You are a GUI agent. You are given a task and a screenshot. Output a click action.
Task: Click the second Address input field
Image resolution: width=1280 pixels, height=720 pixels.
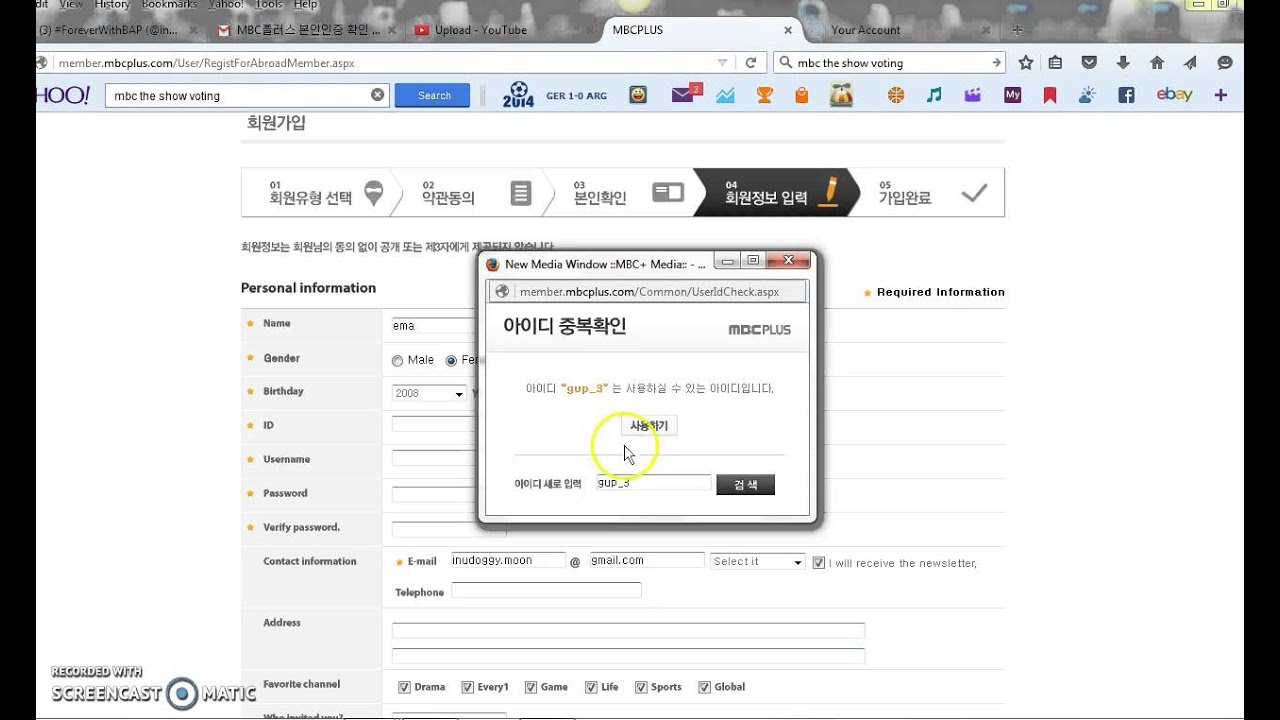(628, 656)
